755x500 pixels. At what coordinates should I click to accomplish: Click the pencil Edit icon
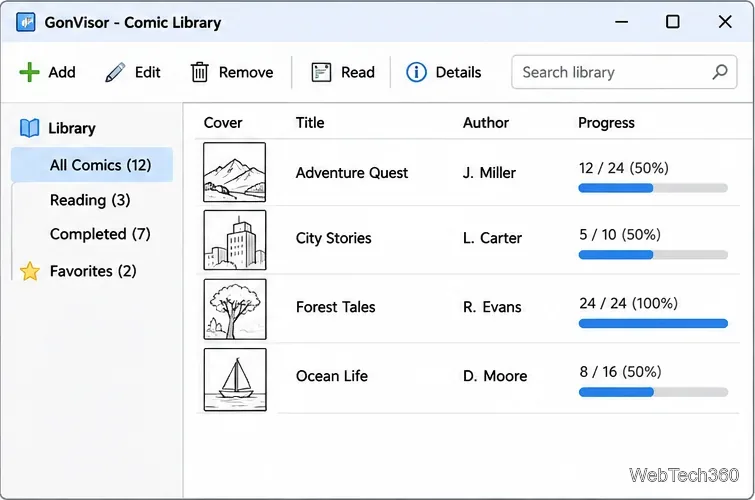coord(115,72)
